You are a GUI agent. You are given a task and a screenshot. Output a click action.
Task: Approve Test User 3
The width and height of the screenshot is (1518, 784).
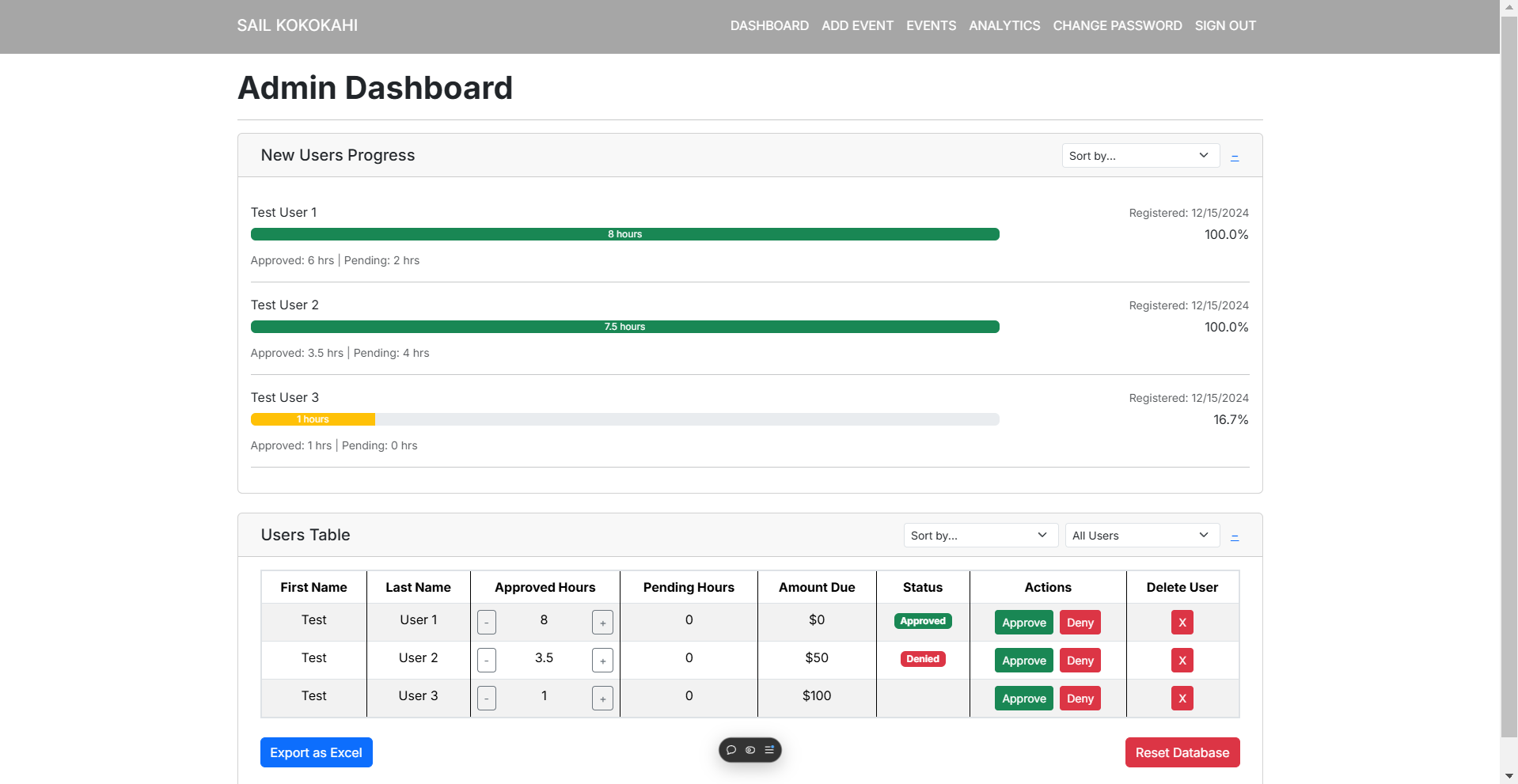coord(1024,699)
